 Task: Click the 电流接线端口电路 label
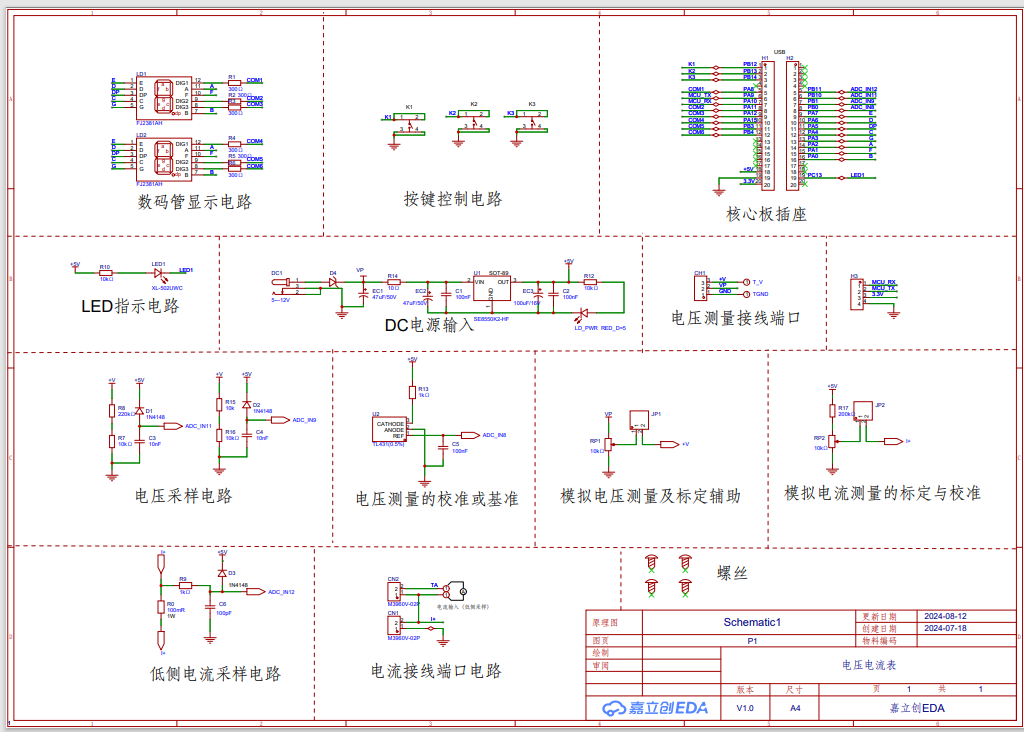point(436,671)
